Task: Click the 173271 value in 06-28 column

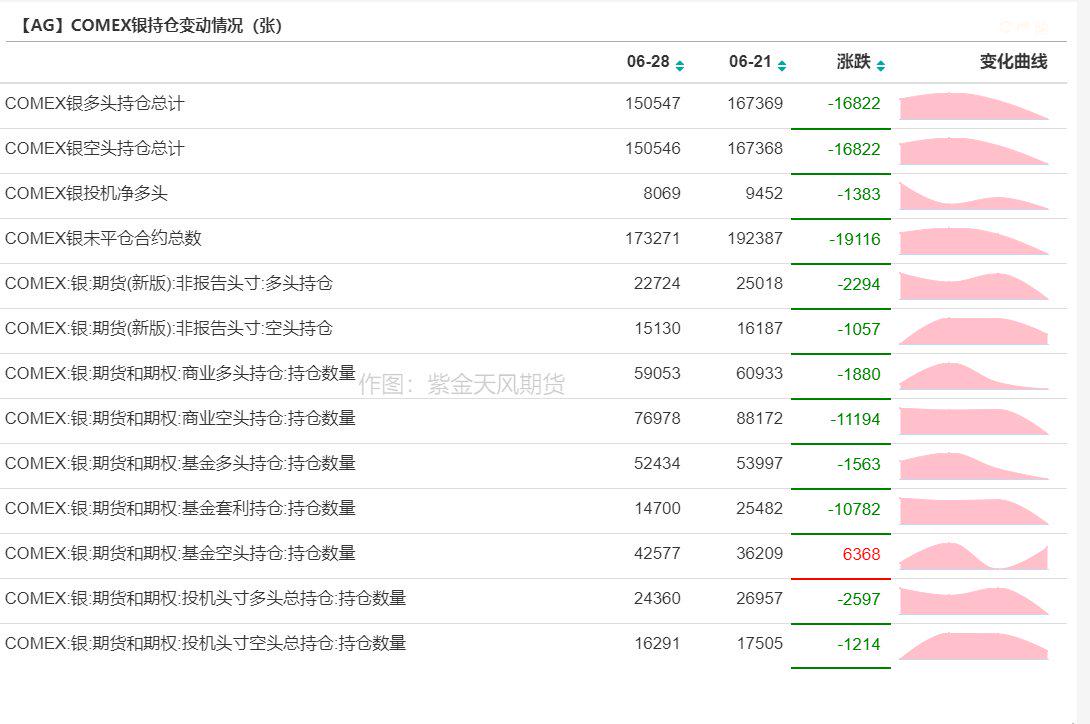Action: pos(653,239)
